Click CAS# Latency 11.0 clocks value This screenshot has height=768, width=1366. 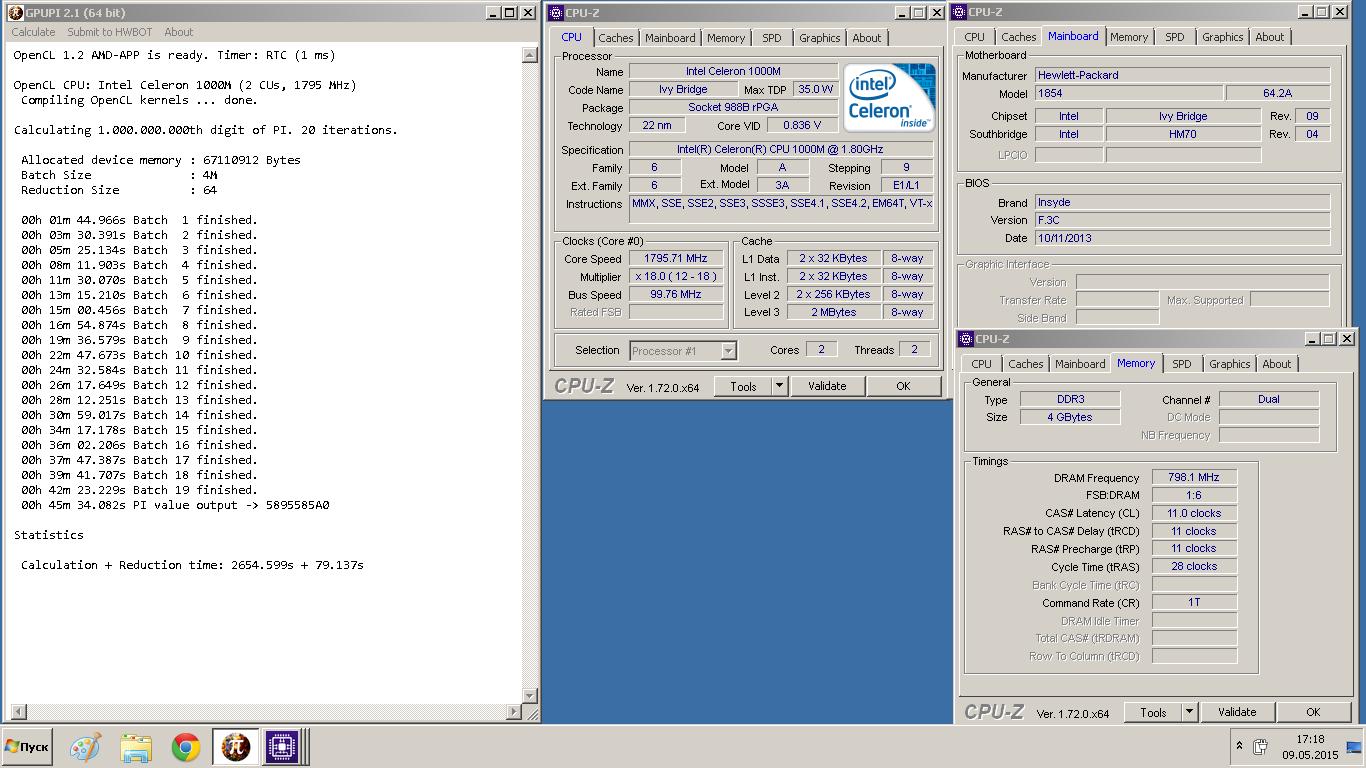pyautogui.click(x=1194, y=513)
